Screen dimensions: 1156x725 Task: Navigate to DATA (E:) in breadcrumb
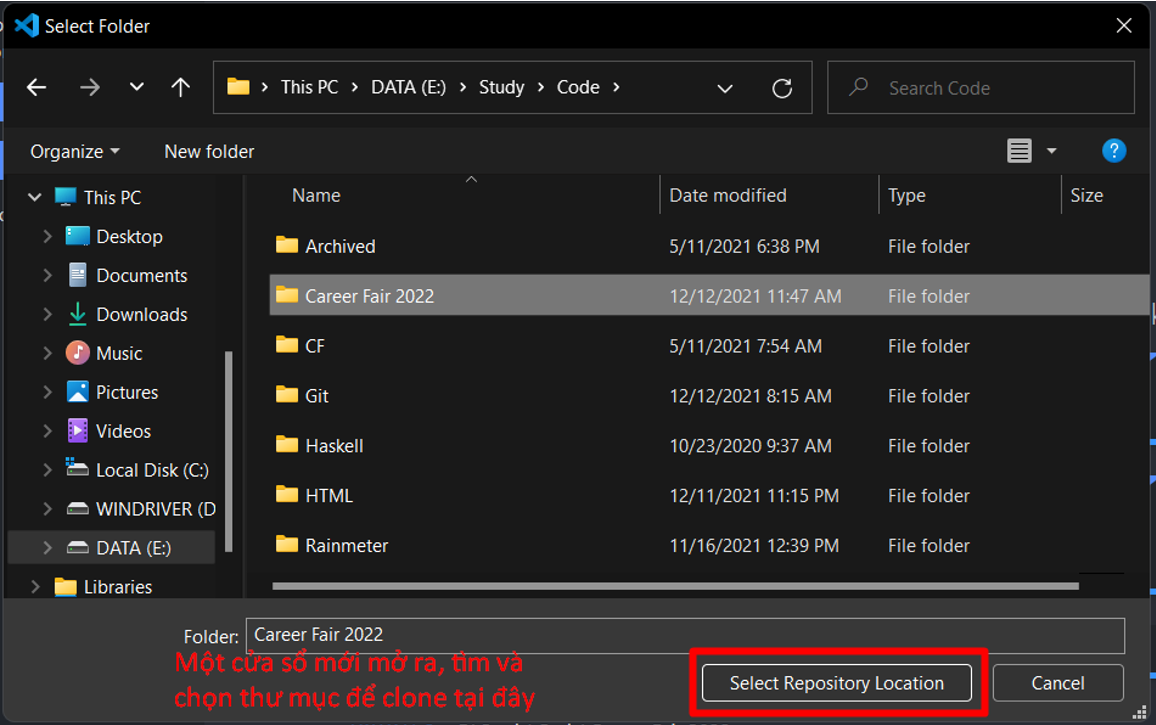[x=408, y=87]
